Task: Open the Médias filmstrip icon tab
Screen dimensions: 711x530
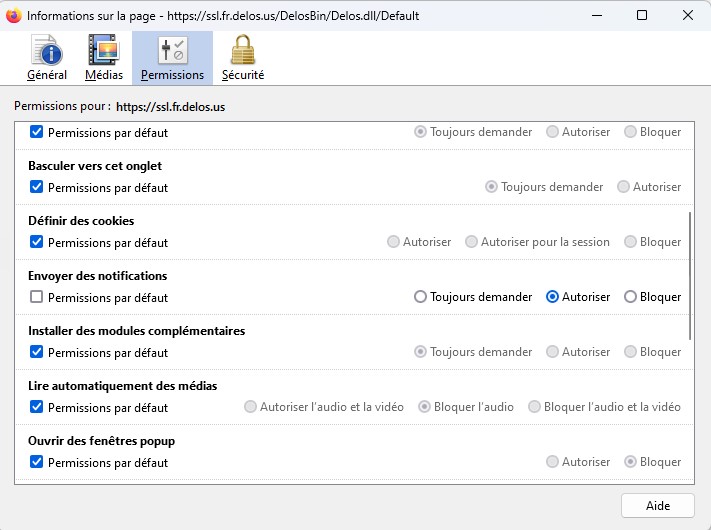Action: pos(104,58)
